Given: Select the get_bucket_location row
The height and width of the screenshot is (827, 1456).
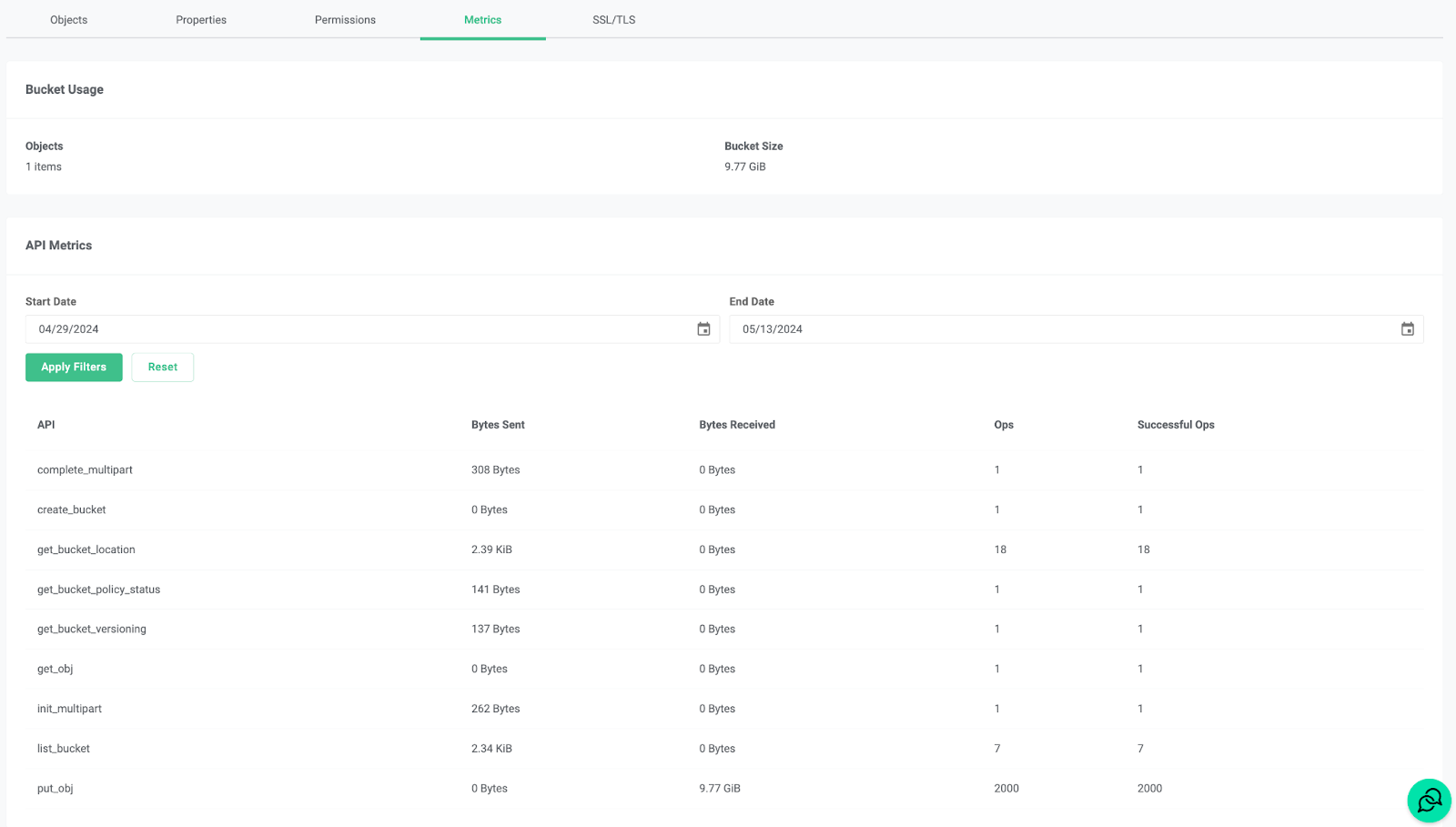Looking at the screenshot, I should pyautogui.click(x=364, y=550).
